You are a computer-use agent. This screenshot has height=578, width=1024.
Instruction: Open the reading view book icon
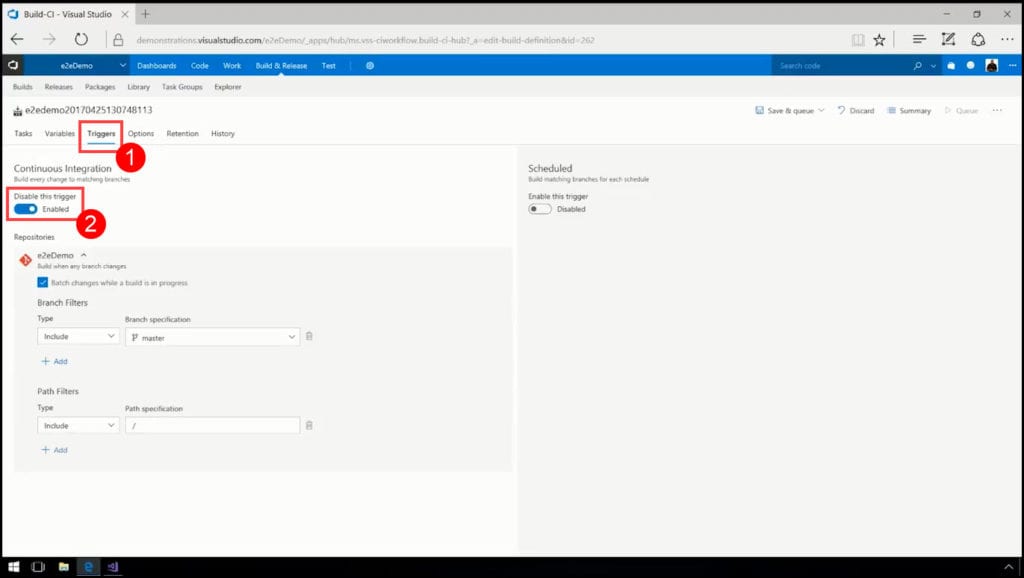858,40
